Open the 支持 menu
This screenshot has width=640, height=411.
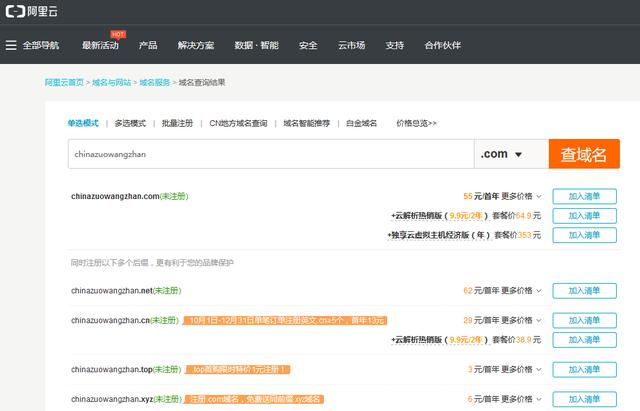(x=395, y=45)
